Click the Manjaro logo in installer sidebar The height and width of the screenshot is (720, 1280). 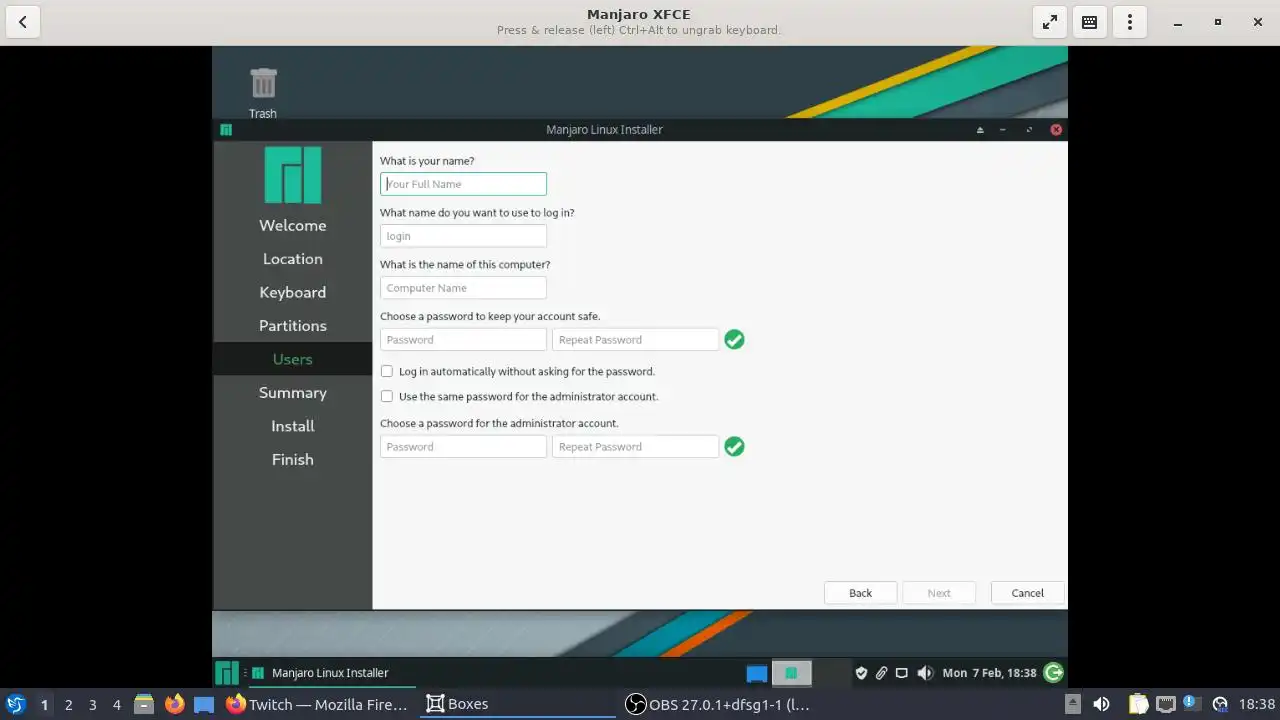pyautogui.click(x=293, y=175)
